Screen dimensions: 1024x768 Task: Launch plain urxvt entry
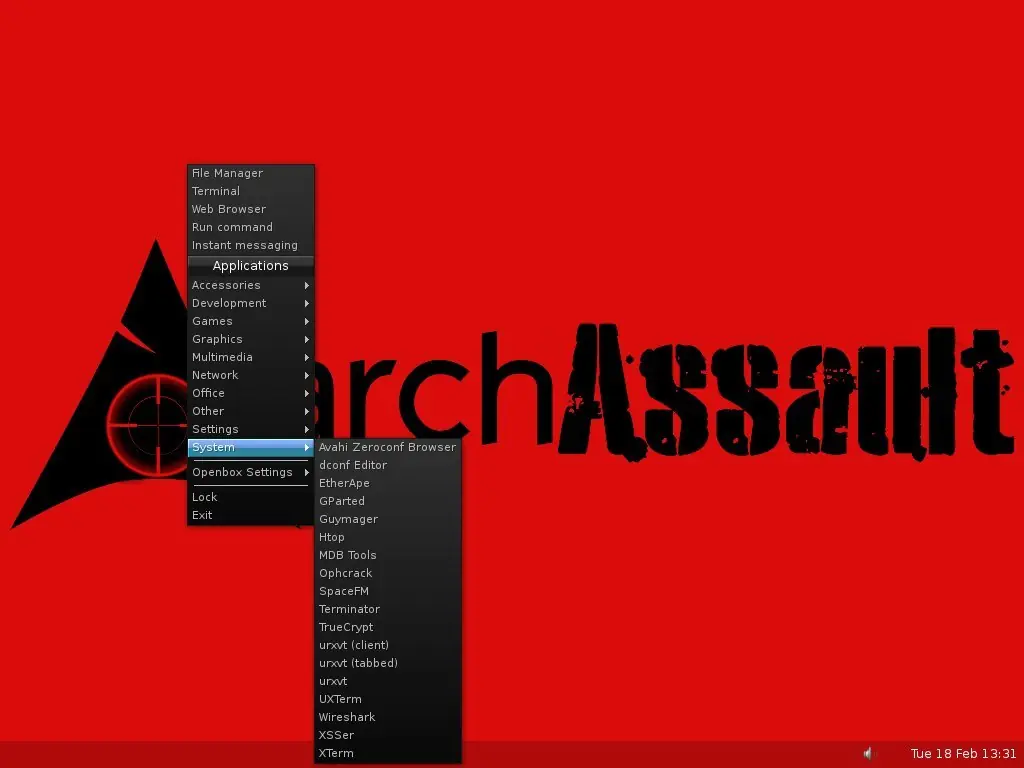coord(388,681)
